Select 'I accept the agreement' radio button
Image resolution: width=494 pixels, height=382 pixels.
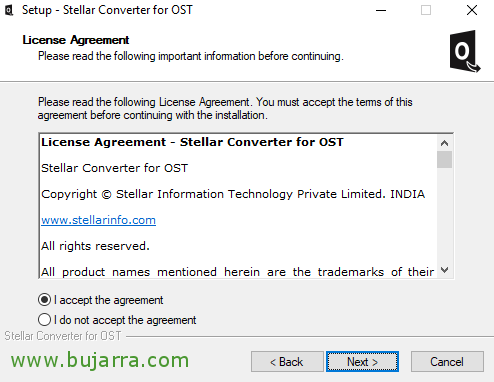(44, 300)
